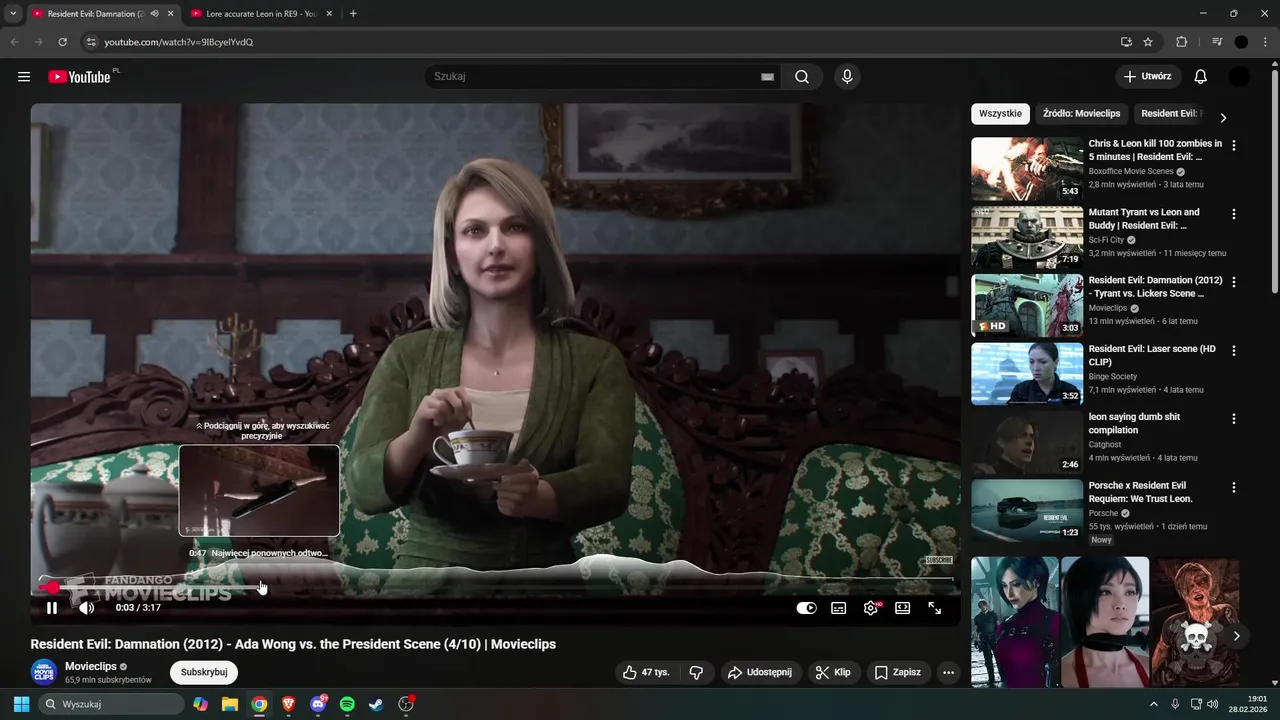1280x720 pixels.
Task: Open more actions below the video
Action: 949,673
